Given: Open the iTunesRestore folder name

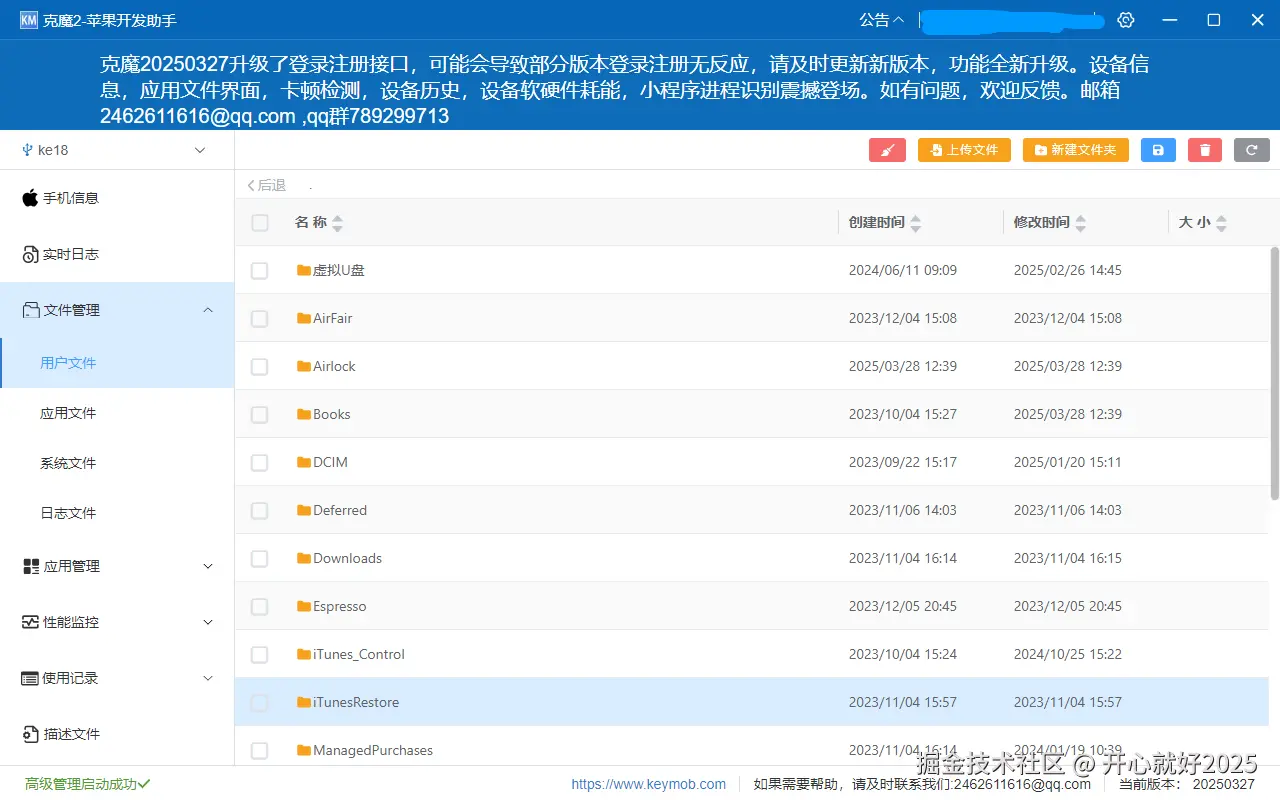Looking at the screenshot, I should [356, 702].
